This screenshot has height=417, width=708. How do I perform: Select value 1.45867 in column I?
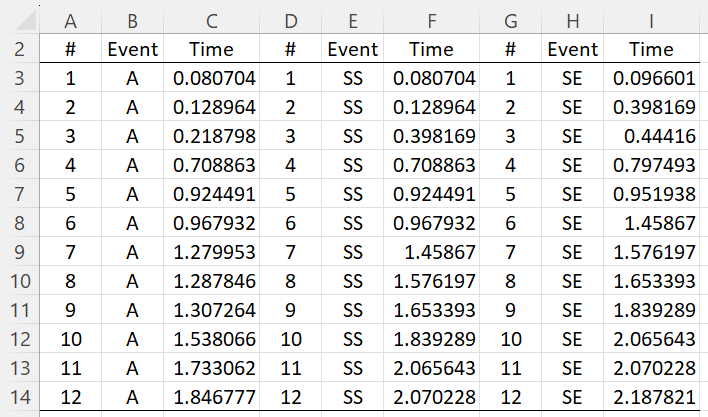click(652, 223)
